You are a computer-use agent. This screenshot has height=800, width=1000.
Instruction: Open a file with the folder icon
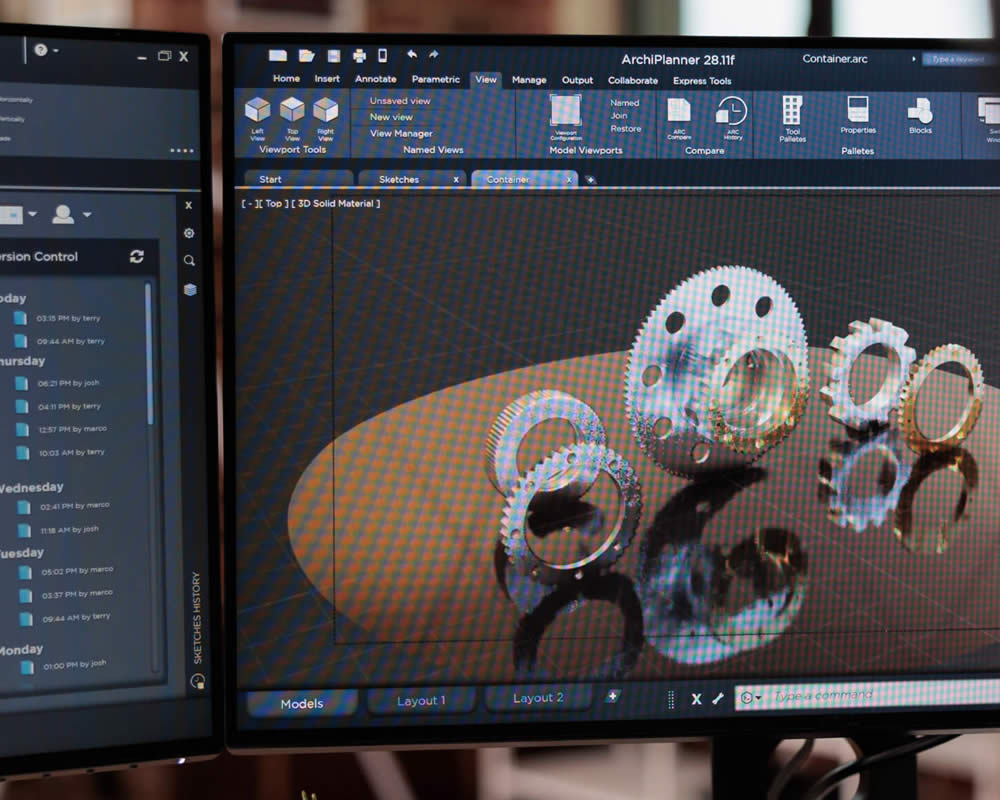[x=307, y=56]
